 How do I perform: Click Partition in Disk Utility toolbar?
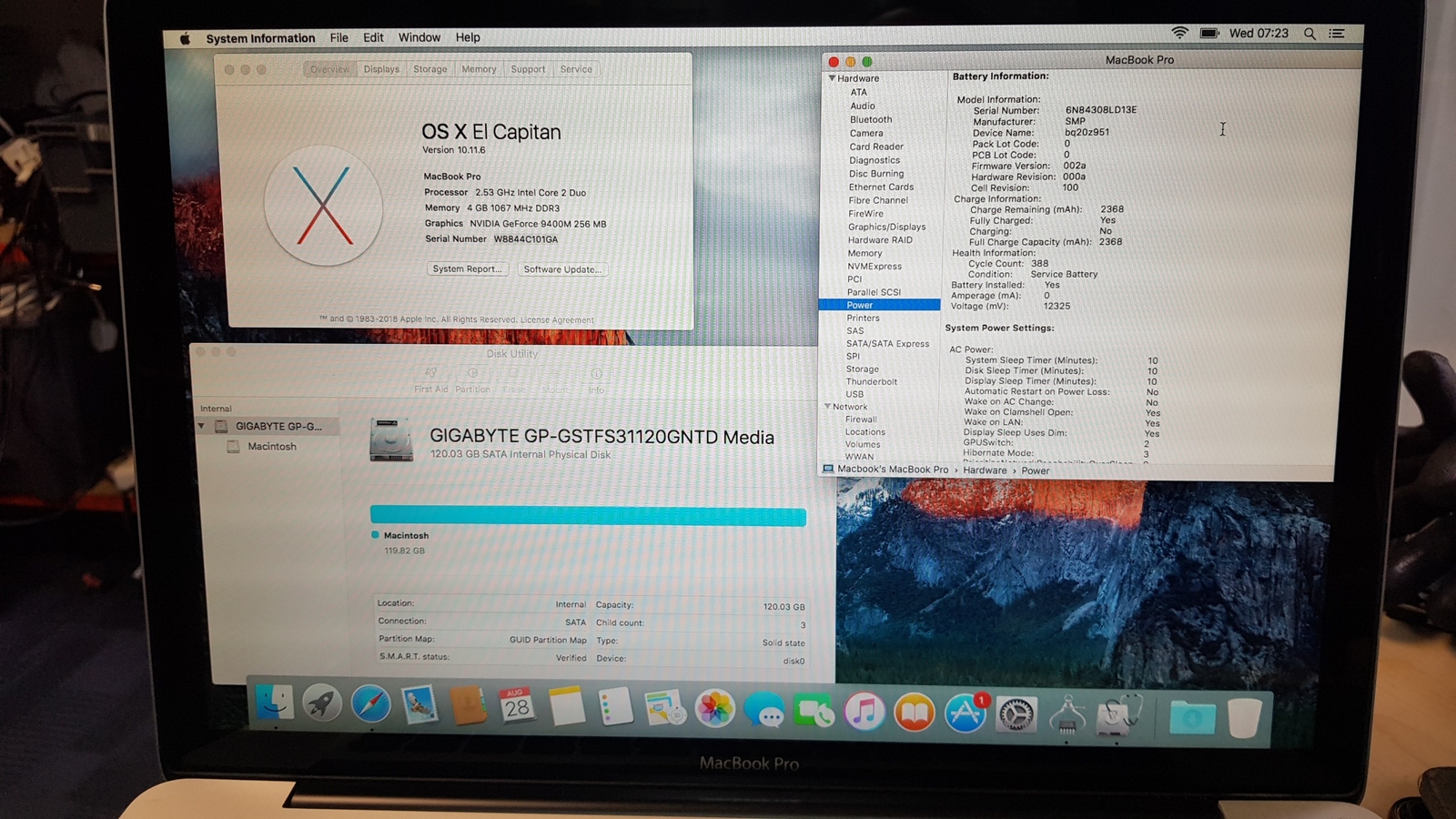click(472, 380)
